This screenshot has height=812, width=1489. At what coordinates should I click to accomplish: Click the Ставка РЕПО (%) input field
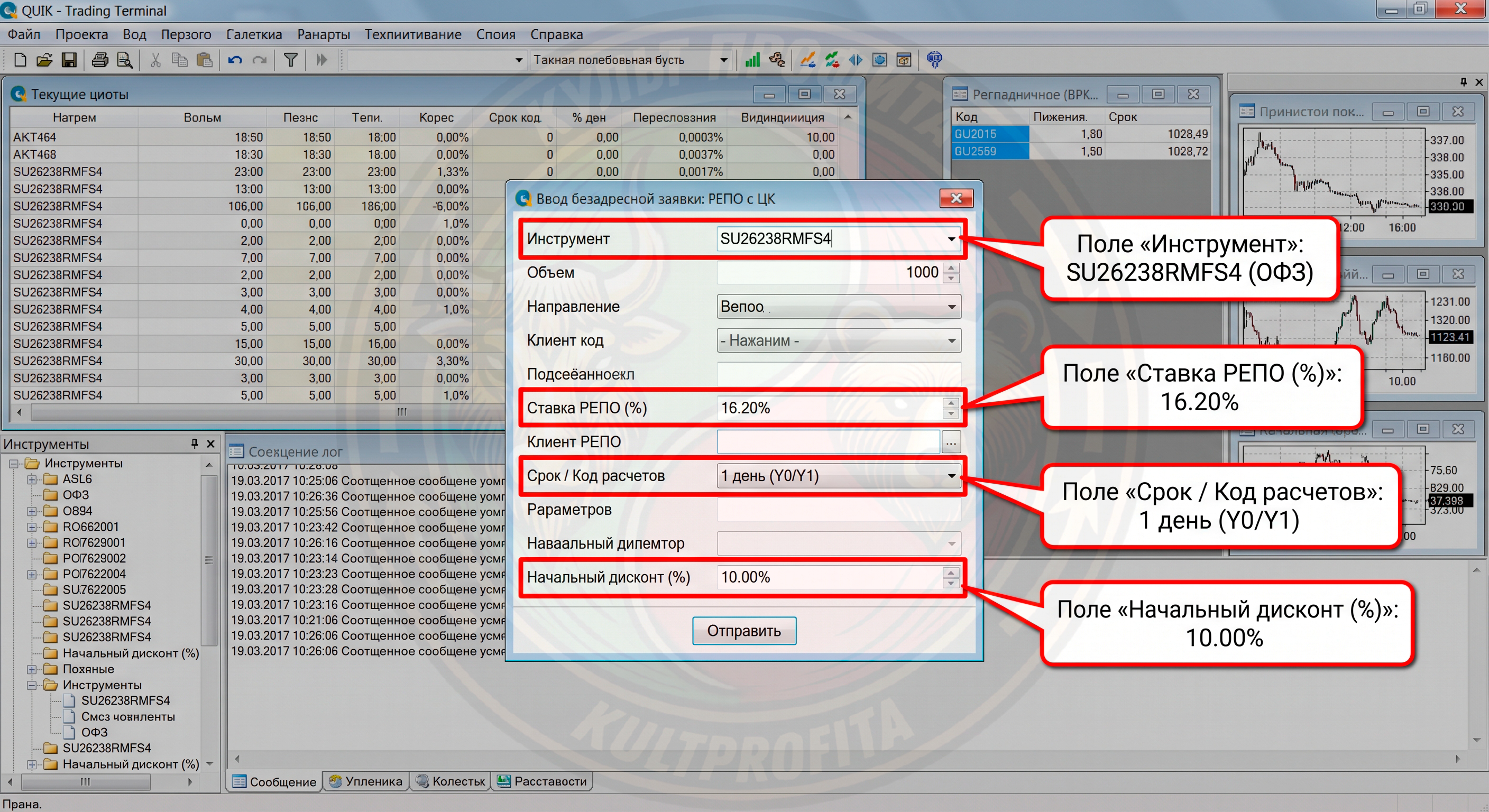[830, 408]
